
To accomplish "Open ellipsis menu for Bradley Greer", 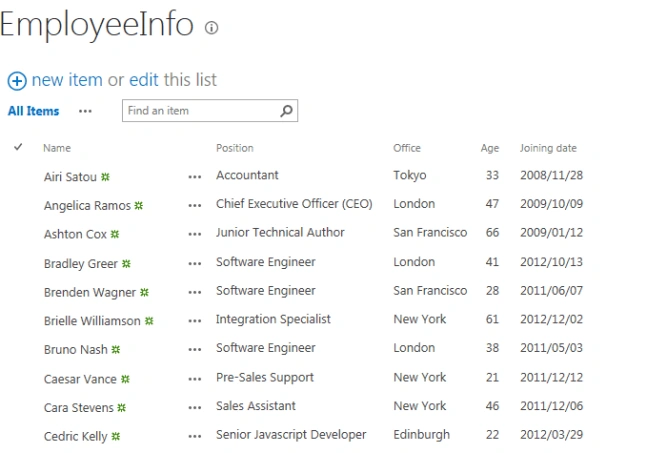I will [194, 264].
